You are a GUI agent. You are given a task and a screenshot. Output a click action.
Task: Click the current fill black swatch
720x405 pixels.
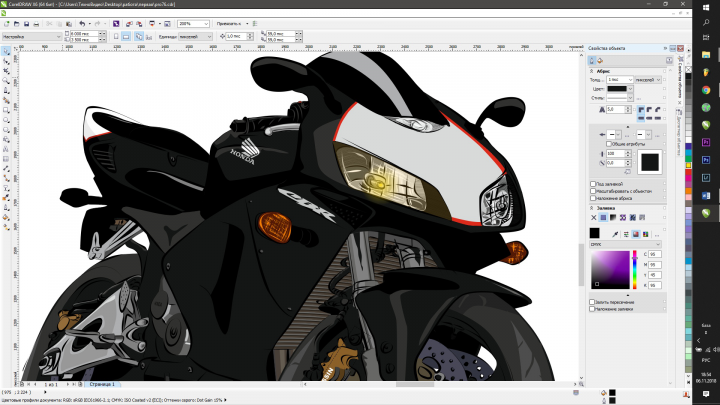(x=595, y=233)
